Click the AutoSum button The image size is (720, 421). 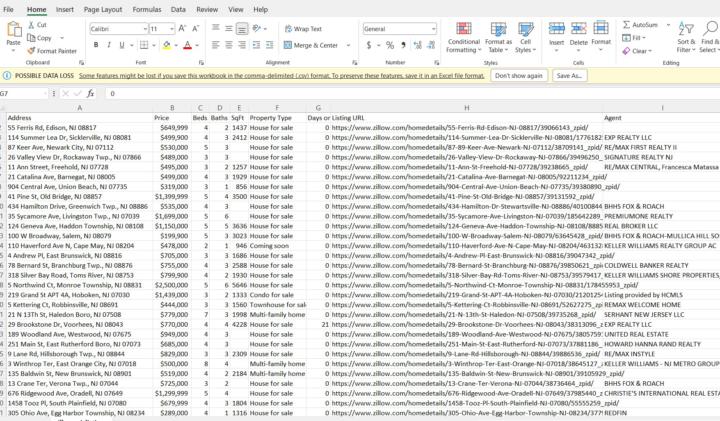tap(640, 25)
